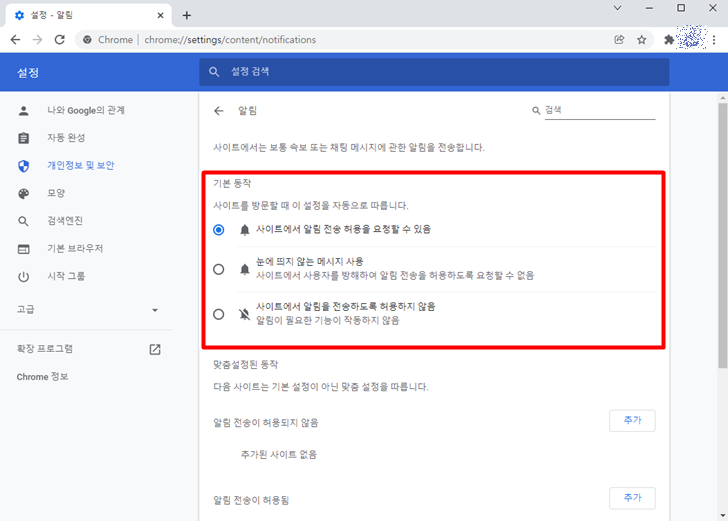This screenshot has width=728, height=521.
Task: Click the profile avatar icon in toolbar
Action: pyautogui.click(x=692, y=37)
